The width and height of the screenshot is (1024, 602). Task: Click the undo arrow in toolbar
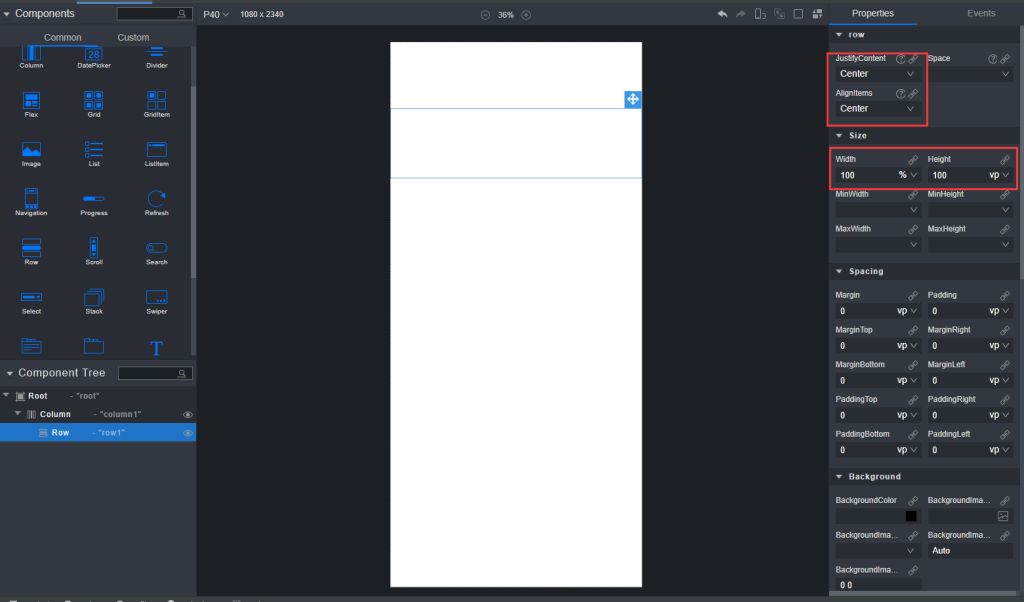(x=722, y=14)
